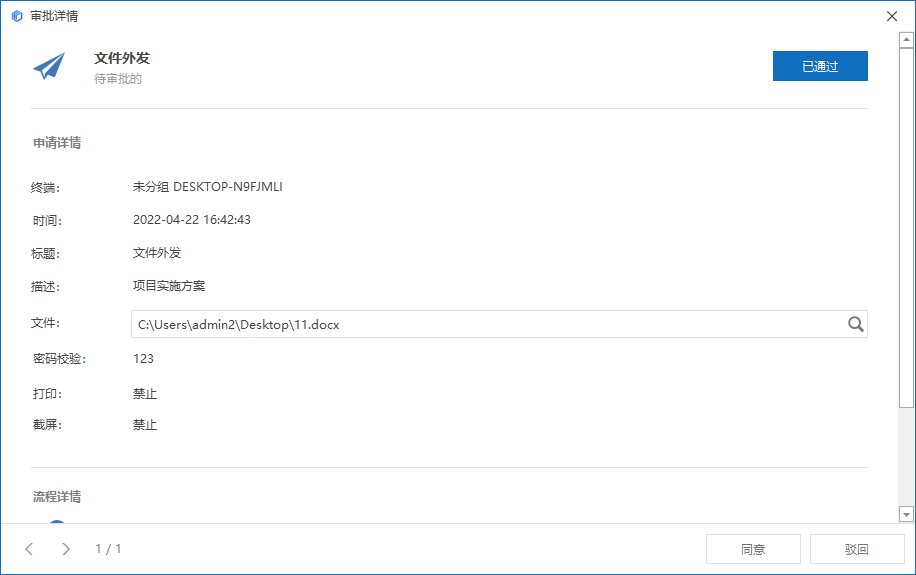The image size is (916, 575).
Task: Click the 已通过 status button
Action: point(820,67)
